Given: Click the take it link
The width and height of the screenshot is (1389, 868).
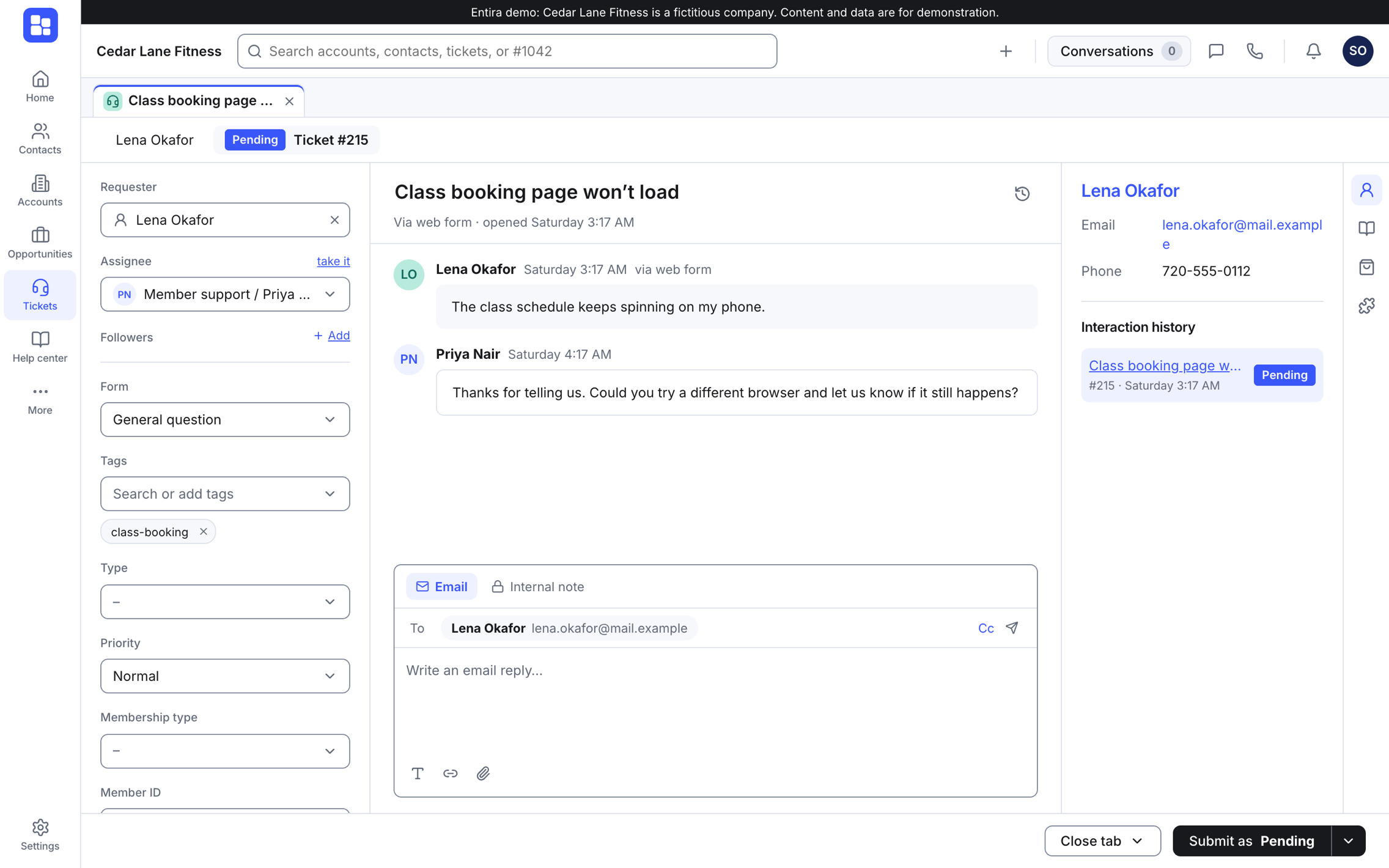Looking at the screenshot, I should 333,261.
